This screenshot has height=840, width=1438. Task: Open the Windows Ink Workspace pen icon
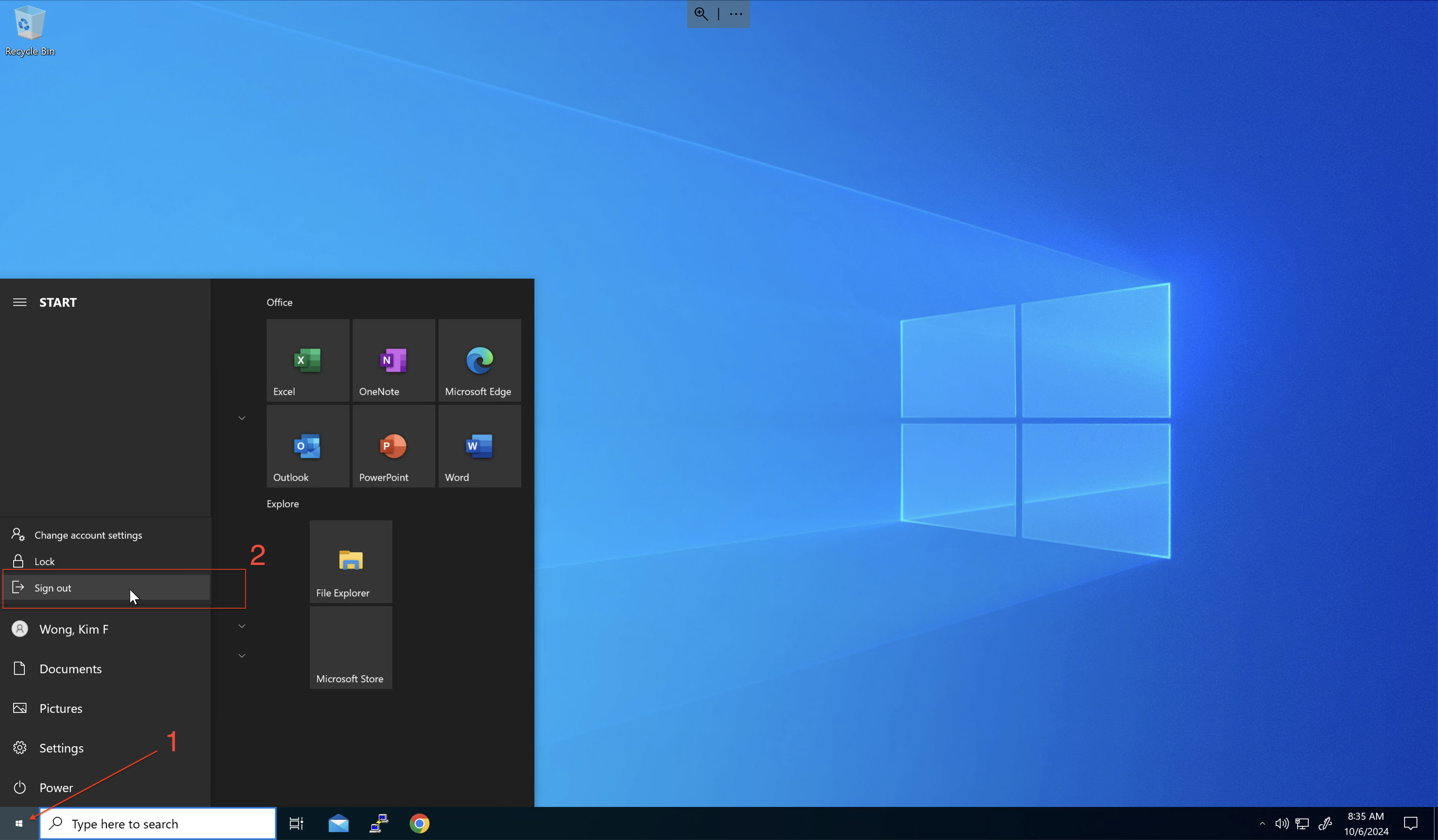pos(1325,823)
